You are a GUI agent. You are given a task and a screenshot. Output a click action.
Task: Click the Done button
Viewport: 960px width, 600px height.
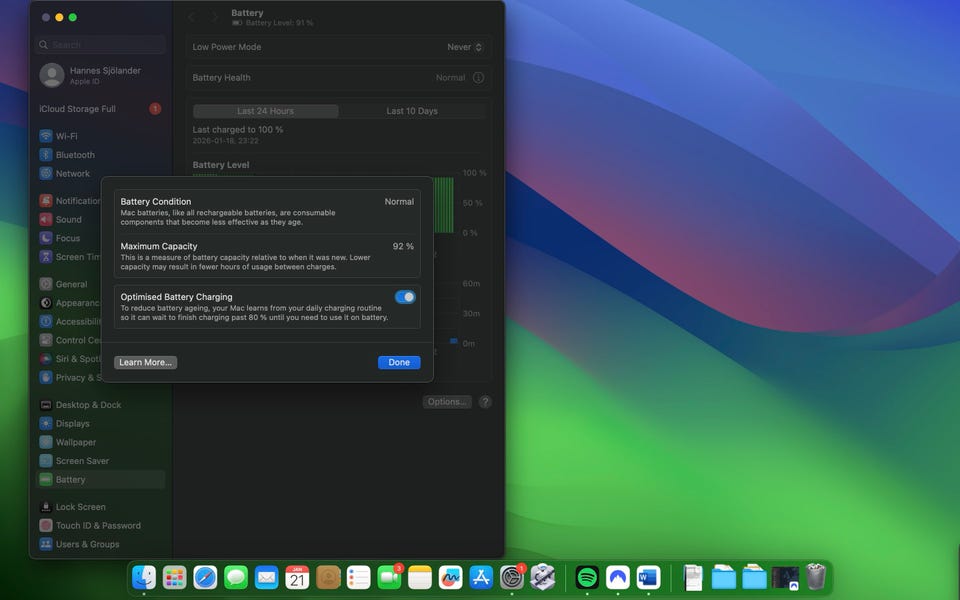pyautogui.click(x=399, y=362)
